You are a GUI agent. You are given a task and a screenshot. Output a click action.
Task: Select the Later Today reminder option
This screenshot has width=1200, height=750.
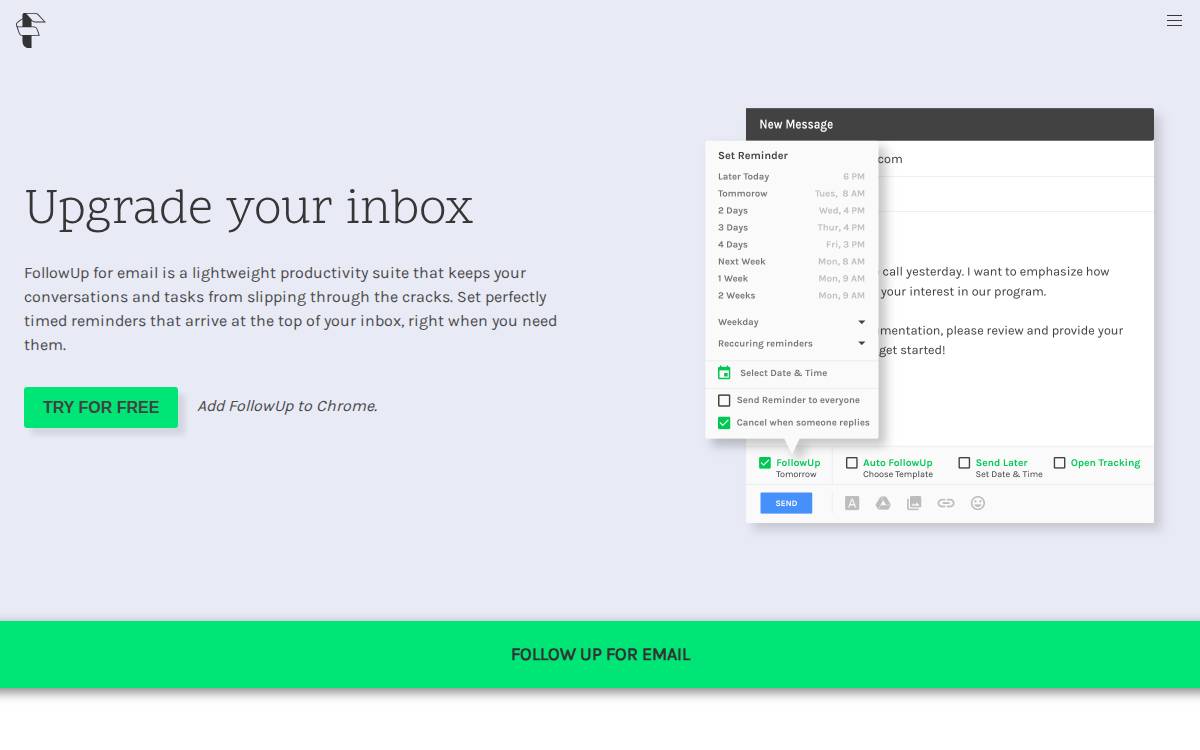(x=791, y=177)
